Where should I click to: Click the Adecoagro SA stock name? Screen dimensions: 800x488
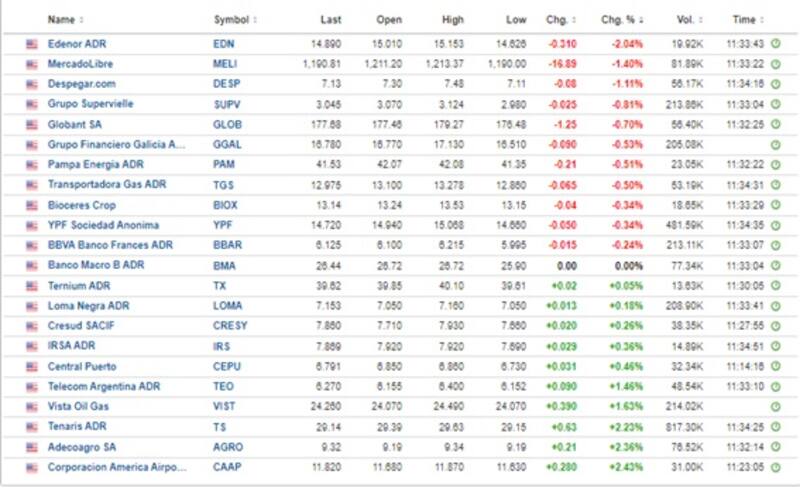(x=83, y=446)
